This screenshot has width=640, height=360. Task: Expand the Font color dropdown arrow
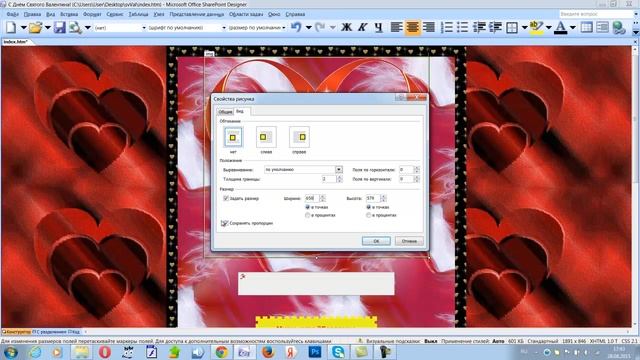coord(573,28)
